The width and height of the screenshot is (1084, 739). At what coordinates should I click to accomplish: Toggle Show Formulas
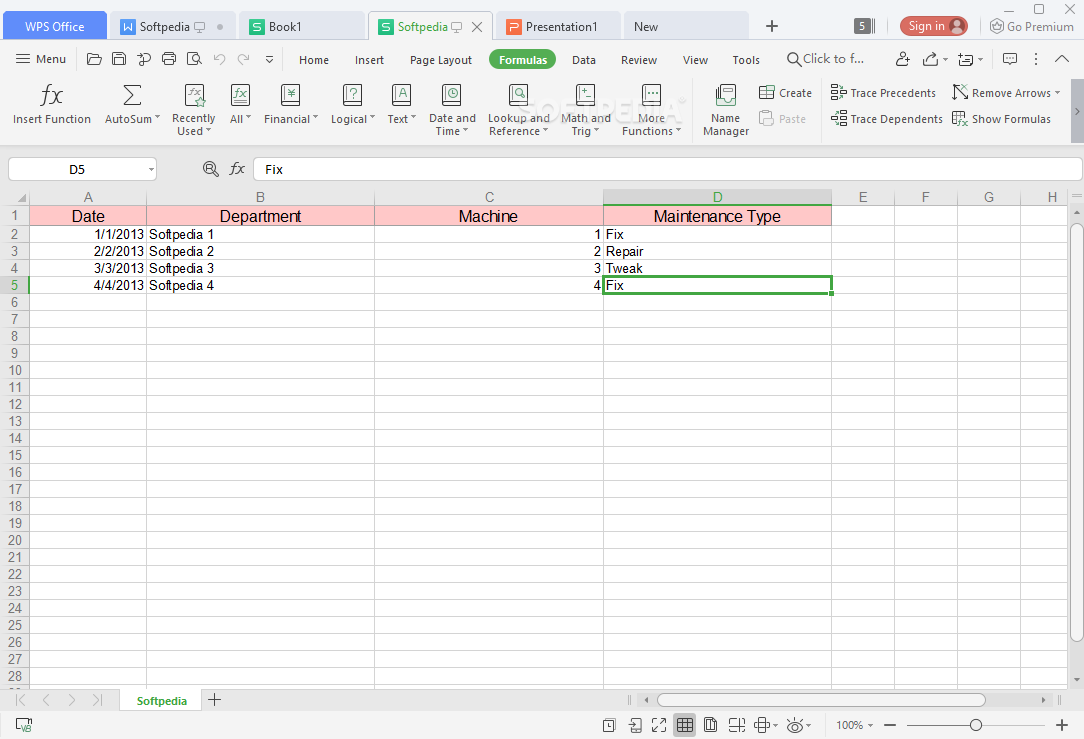coord(1001,119)
